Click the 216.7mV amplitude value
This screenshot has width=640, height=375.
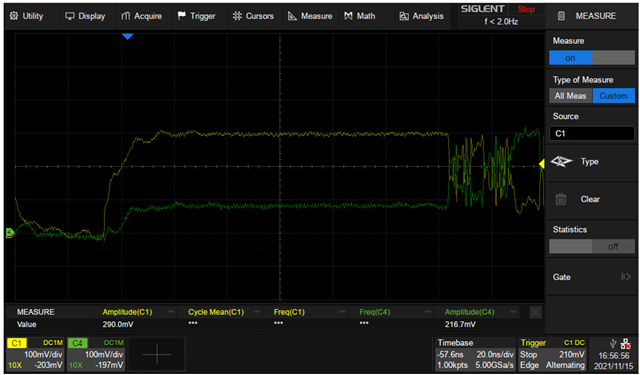tap(460, 324)
